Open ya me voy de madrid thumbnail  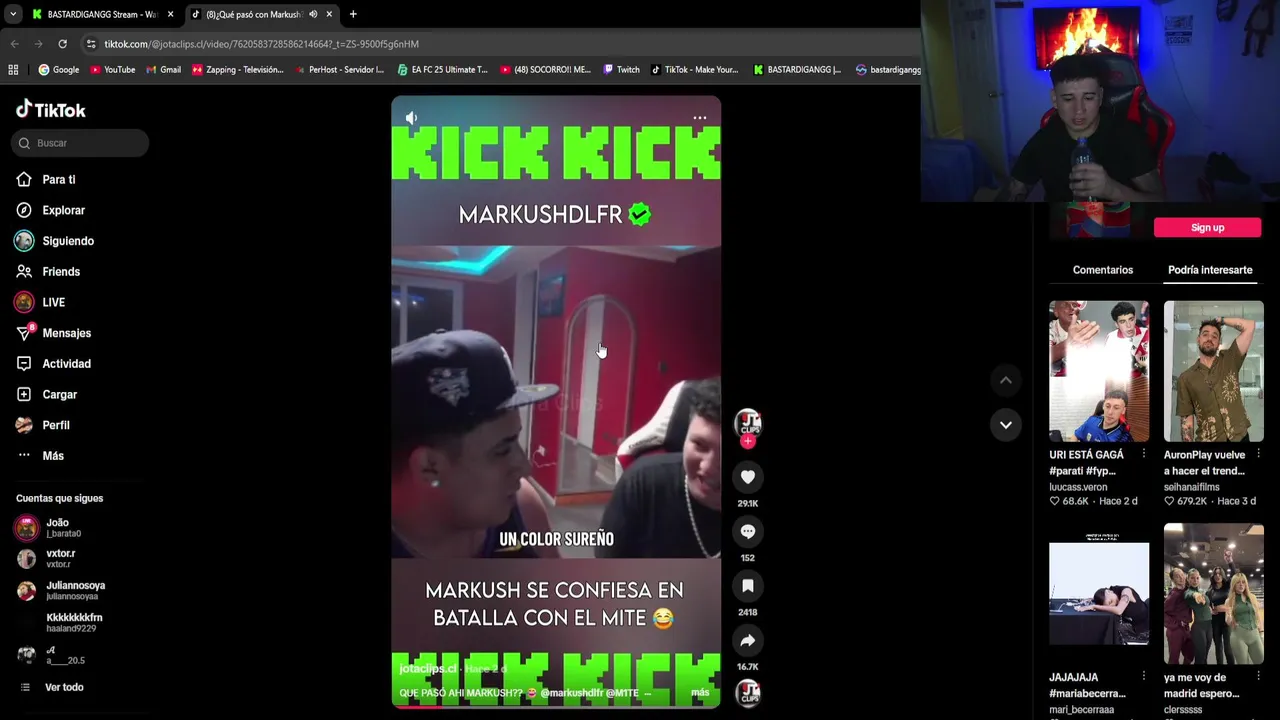pos(1213,594)
